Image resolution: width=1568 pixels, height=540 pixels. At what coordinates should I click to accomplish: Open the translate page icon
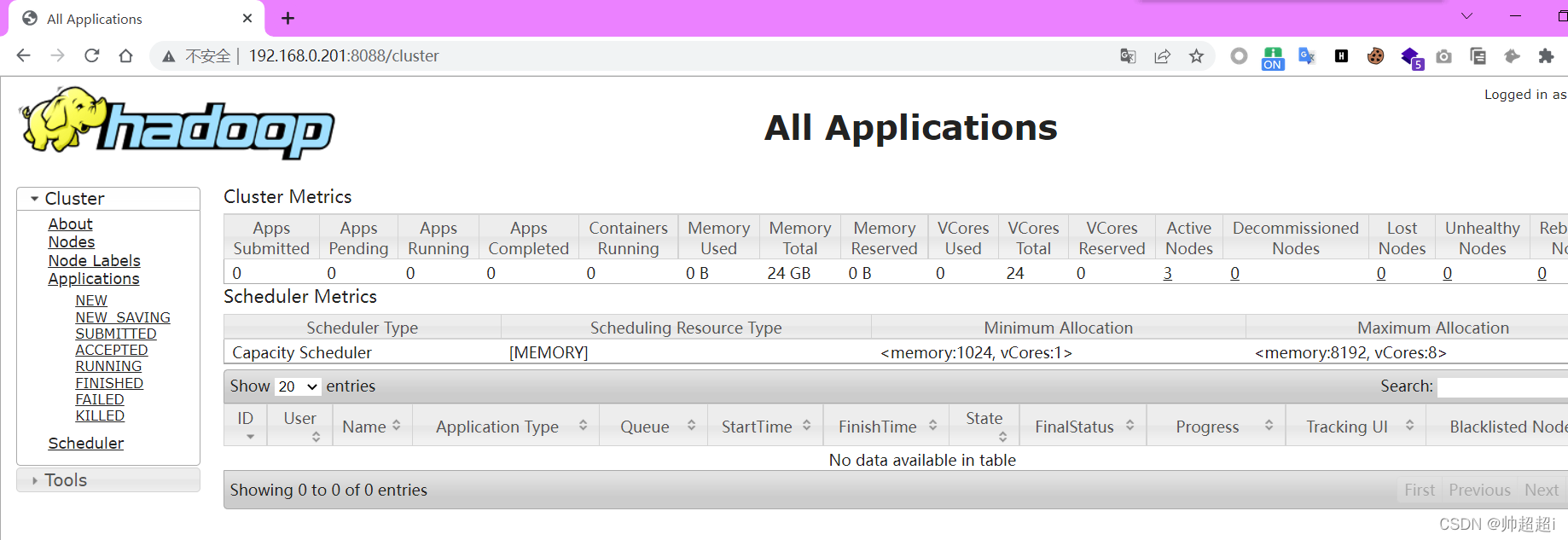point(1128,56)
